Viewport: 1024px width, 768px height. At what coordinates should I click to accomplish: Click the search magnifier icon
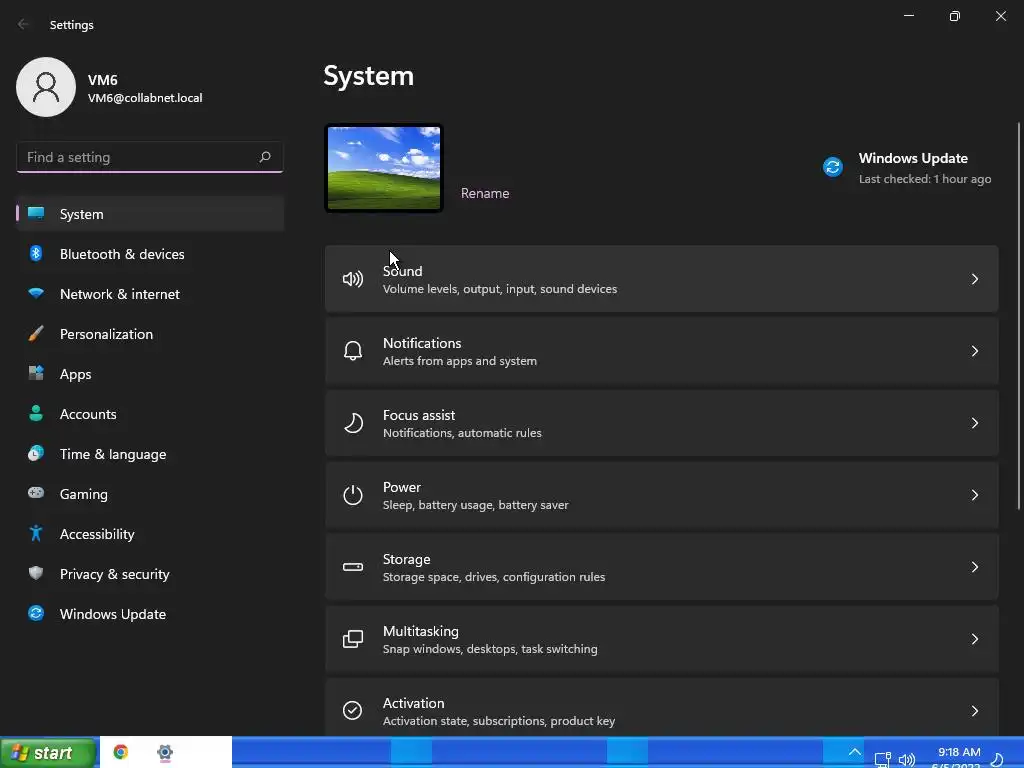264,157
